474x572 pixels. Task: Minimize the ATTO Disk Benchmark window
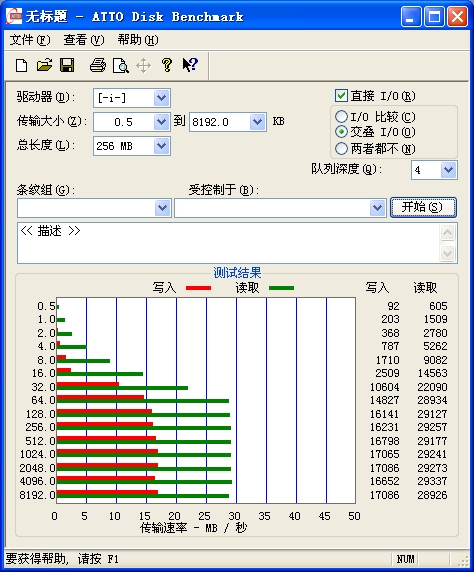click(411, 17)
